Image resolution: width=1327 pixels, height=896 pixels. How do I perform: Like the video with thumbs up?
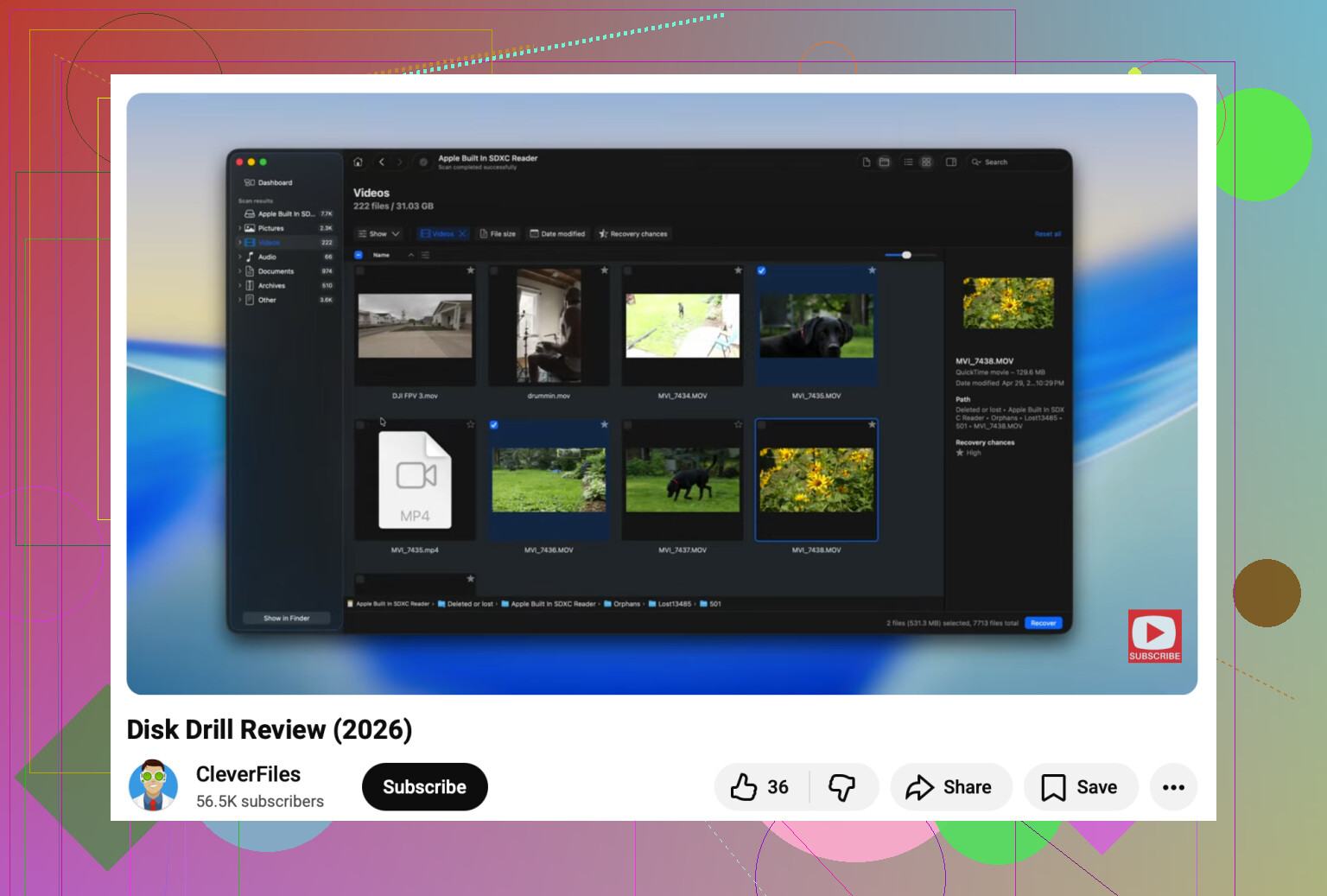pyautogui.click(x=760, y=787)
